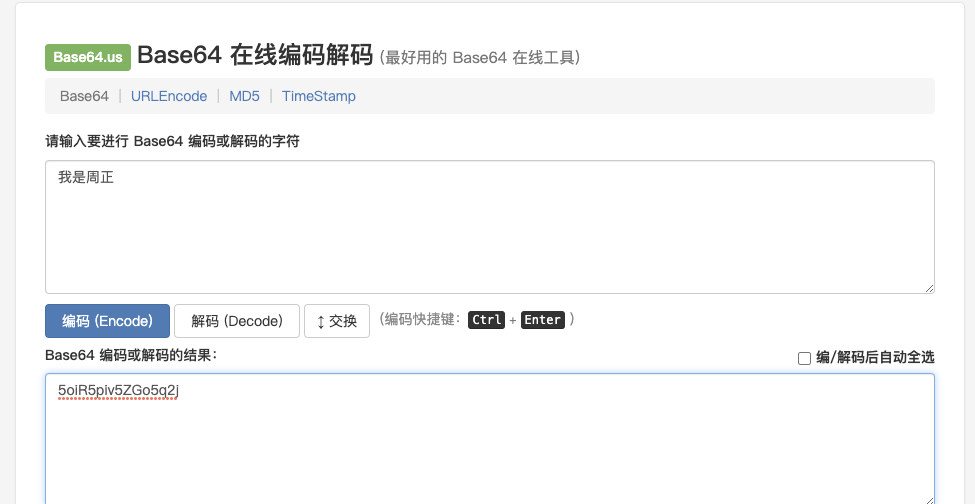Open the TimeStamp tool link
Image resolution: width=975 pixels, height=504 pixels.
(x=318, y=96)
